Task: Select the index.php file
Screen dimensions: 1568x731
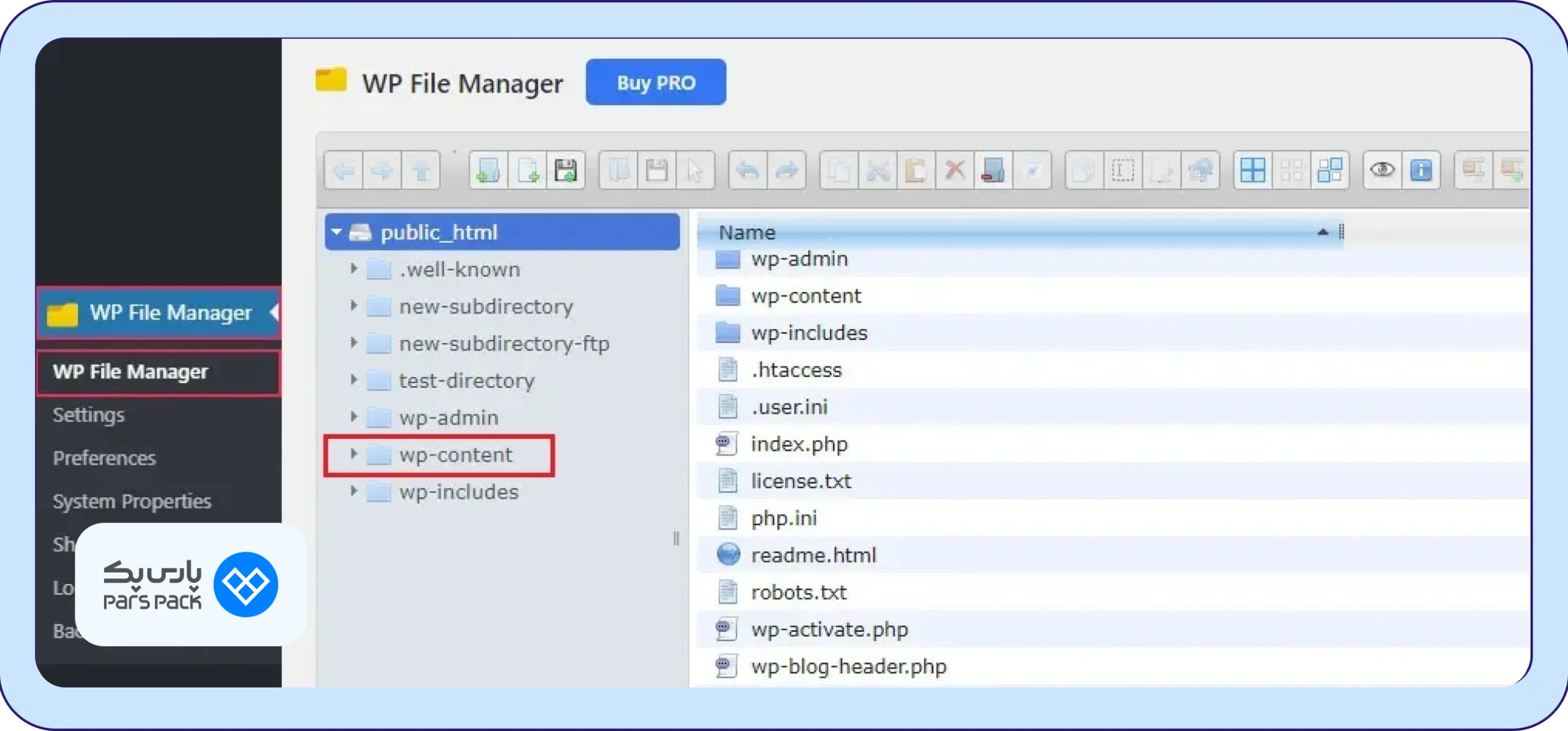Action: point(1112,444)
